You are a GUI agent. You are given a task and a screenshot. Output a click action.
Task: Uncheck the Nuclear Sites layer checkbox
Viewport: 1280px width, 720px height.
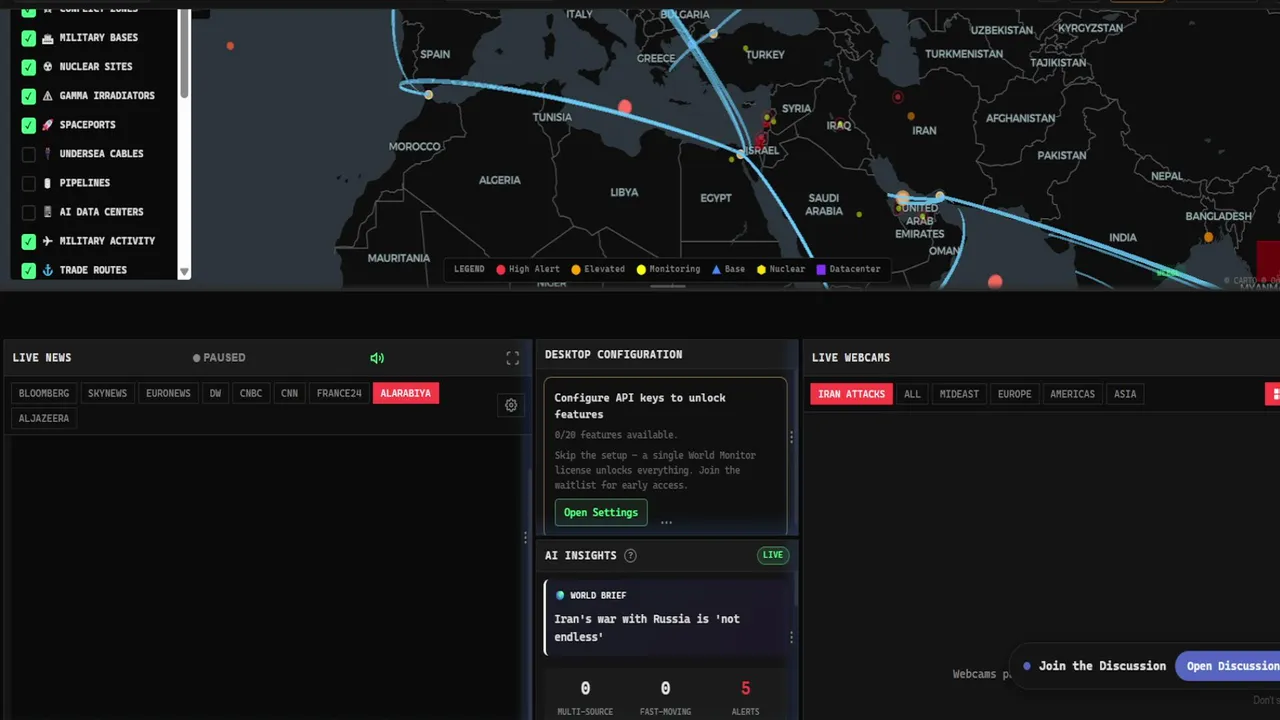pos(29,67)
